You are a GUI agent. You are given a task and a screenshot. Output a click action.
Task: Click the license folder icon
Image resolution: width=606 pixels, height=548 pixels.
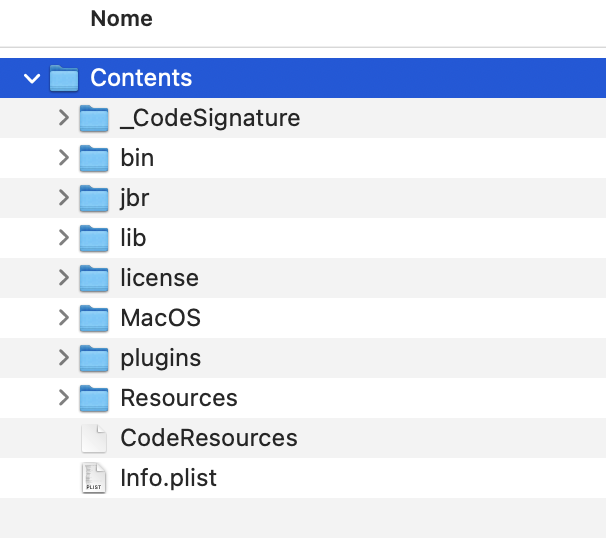[93, 278]
